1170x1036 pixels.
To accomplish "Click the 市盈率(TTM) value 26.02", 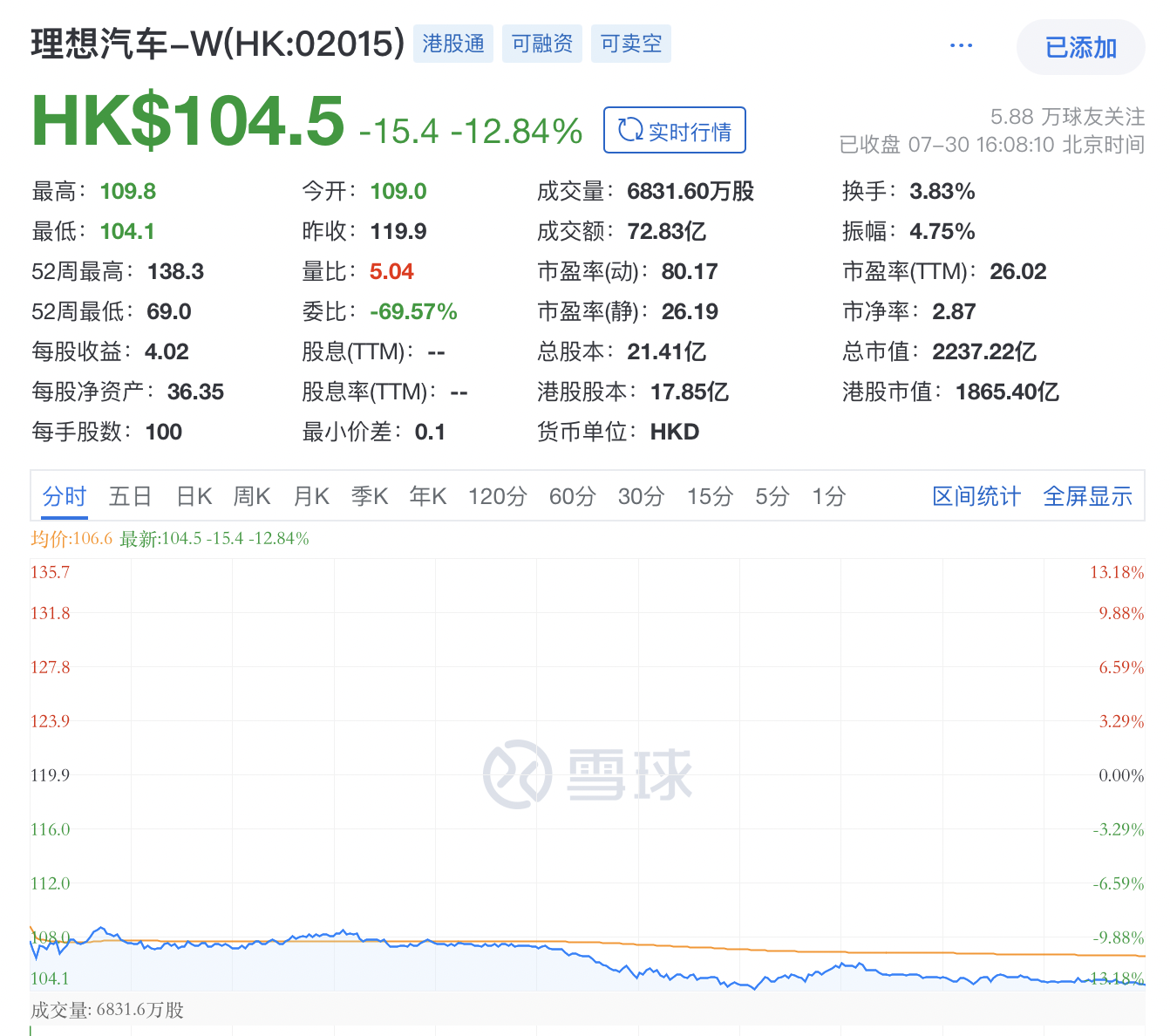I will [x=1018, y=271].
